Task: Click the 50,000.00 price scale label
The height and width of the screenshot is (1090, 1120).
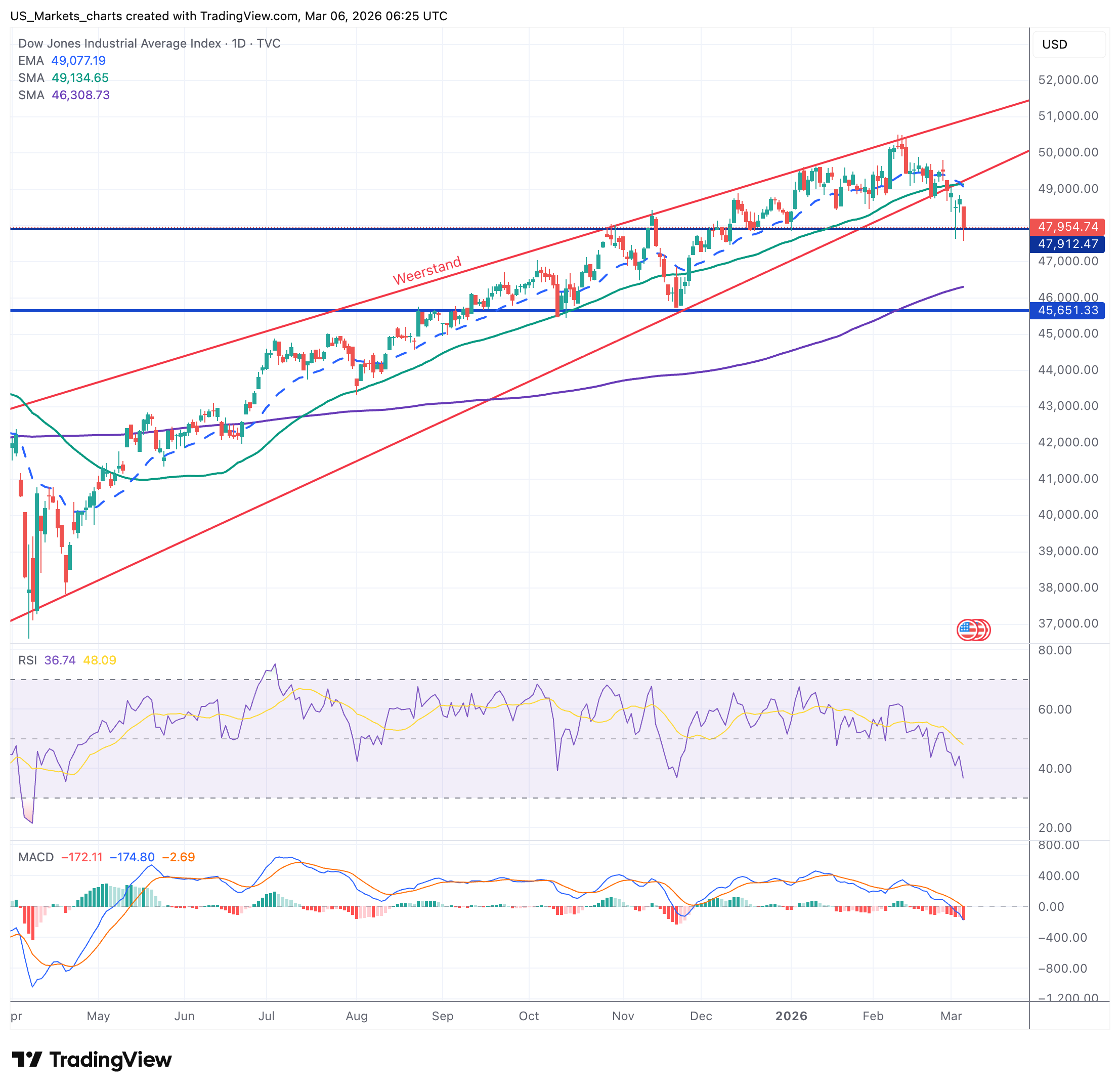Action: tap(1067, 152)
